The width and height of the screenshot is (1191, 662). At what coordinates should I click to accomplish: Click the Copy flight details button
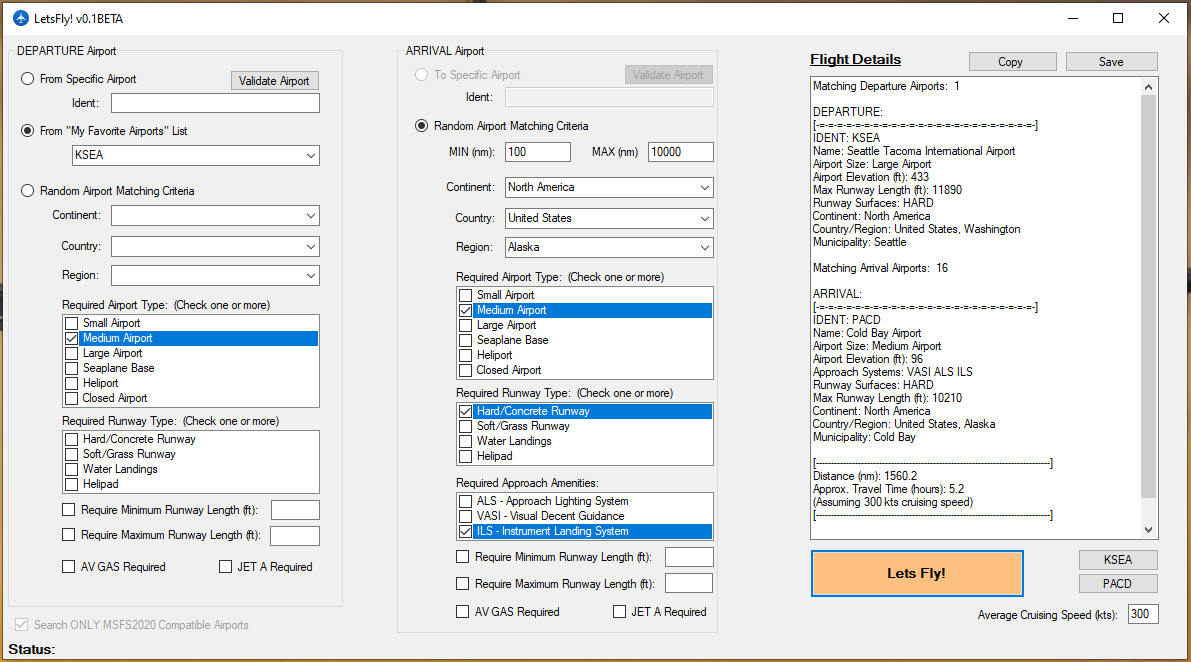click(1010, 62)
